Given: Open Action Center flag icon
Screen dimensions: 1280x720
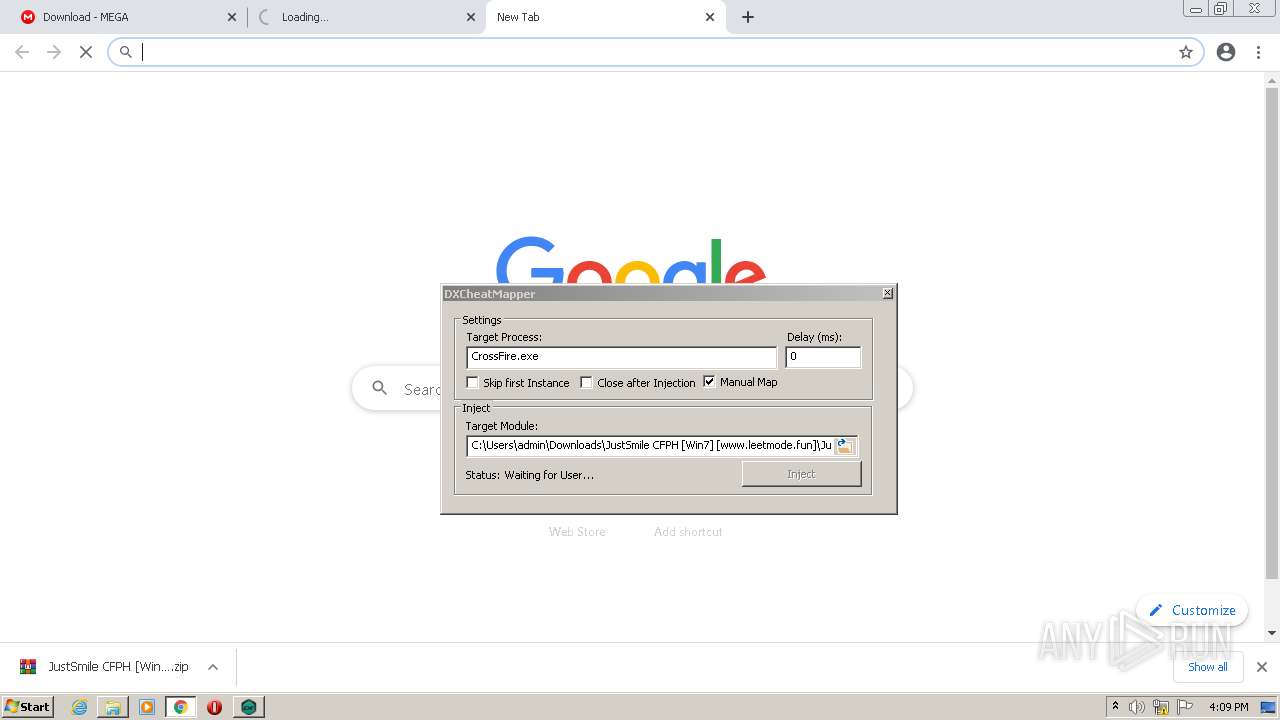Looking at the screenshot, I should 1185,707.
